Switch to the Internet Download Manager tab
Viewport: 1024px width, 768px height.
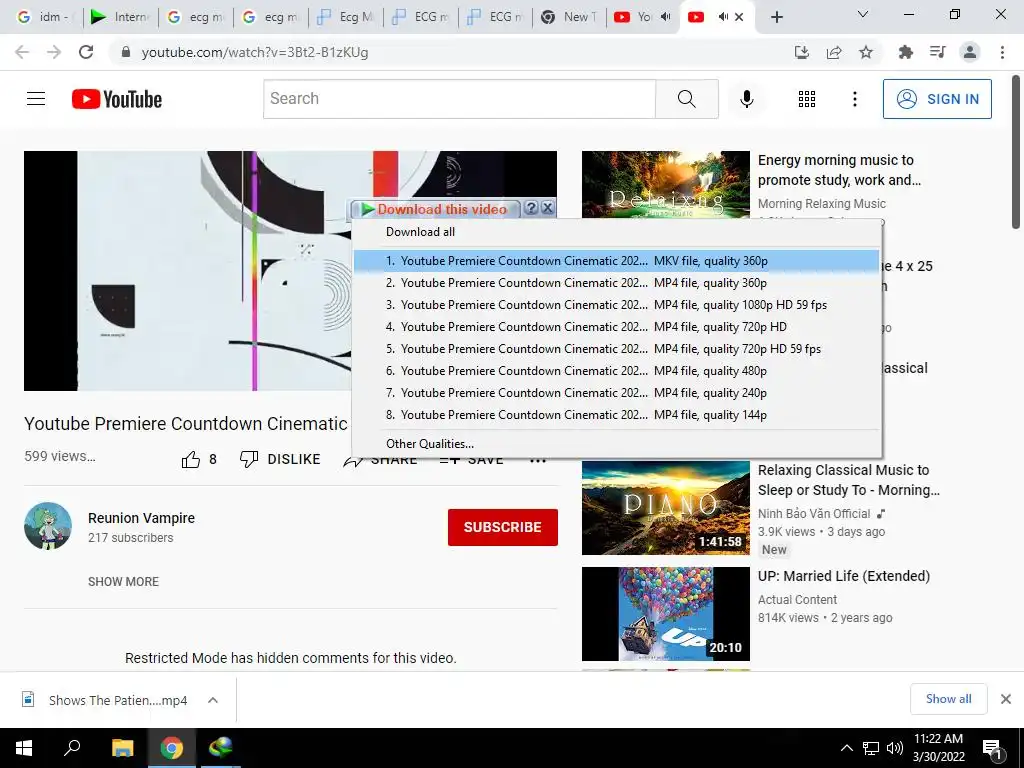click(x=121, y=17)
